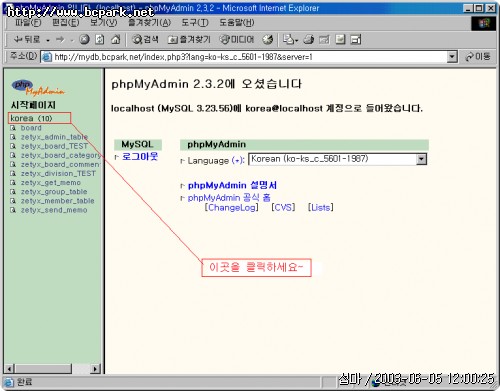Open the zetyx_division_TEST table
Image resolution: width=500 pixels, height=391 pixels.
(58, 173)
